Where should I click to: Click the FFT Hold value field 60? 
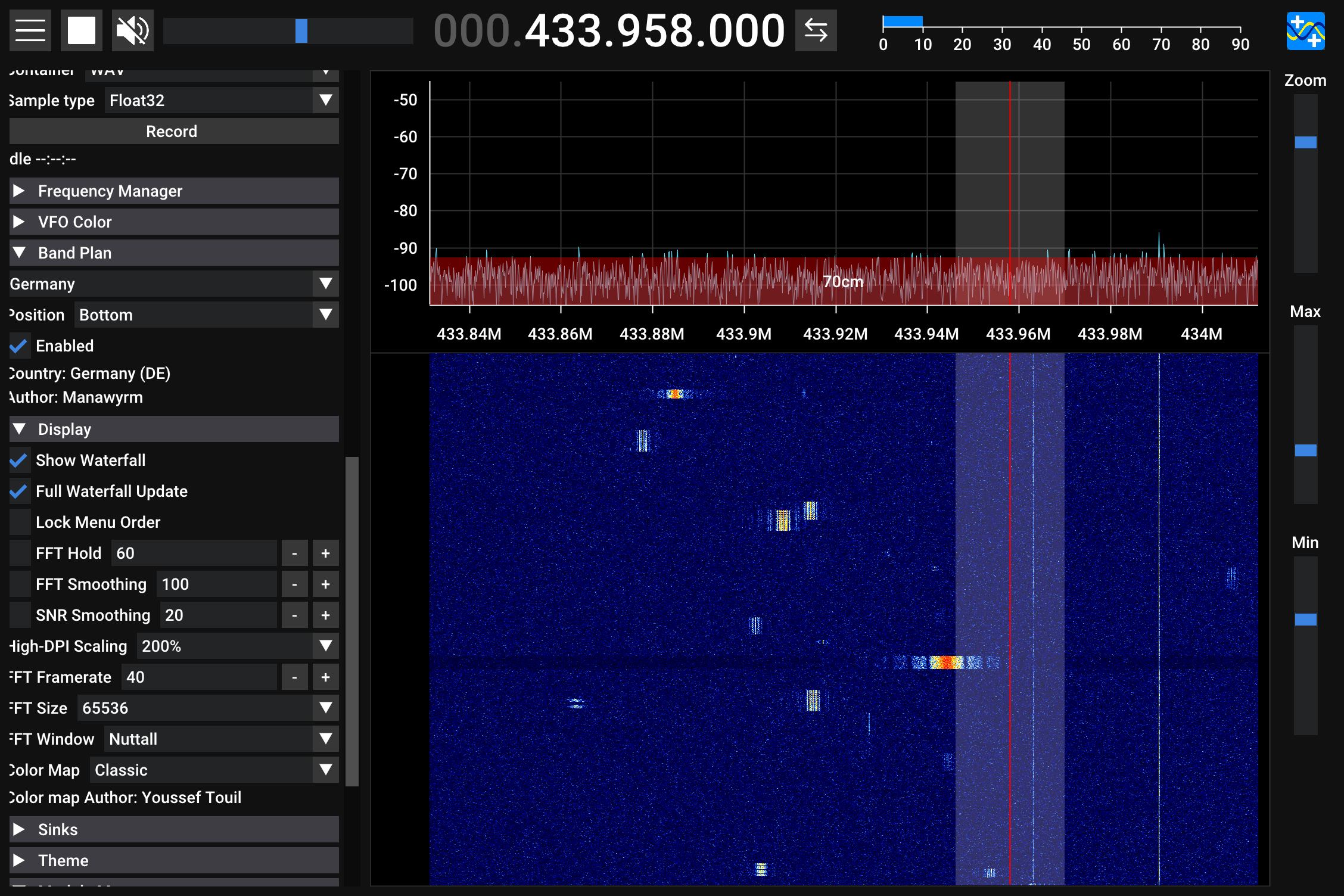[x=194, y=553]
